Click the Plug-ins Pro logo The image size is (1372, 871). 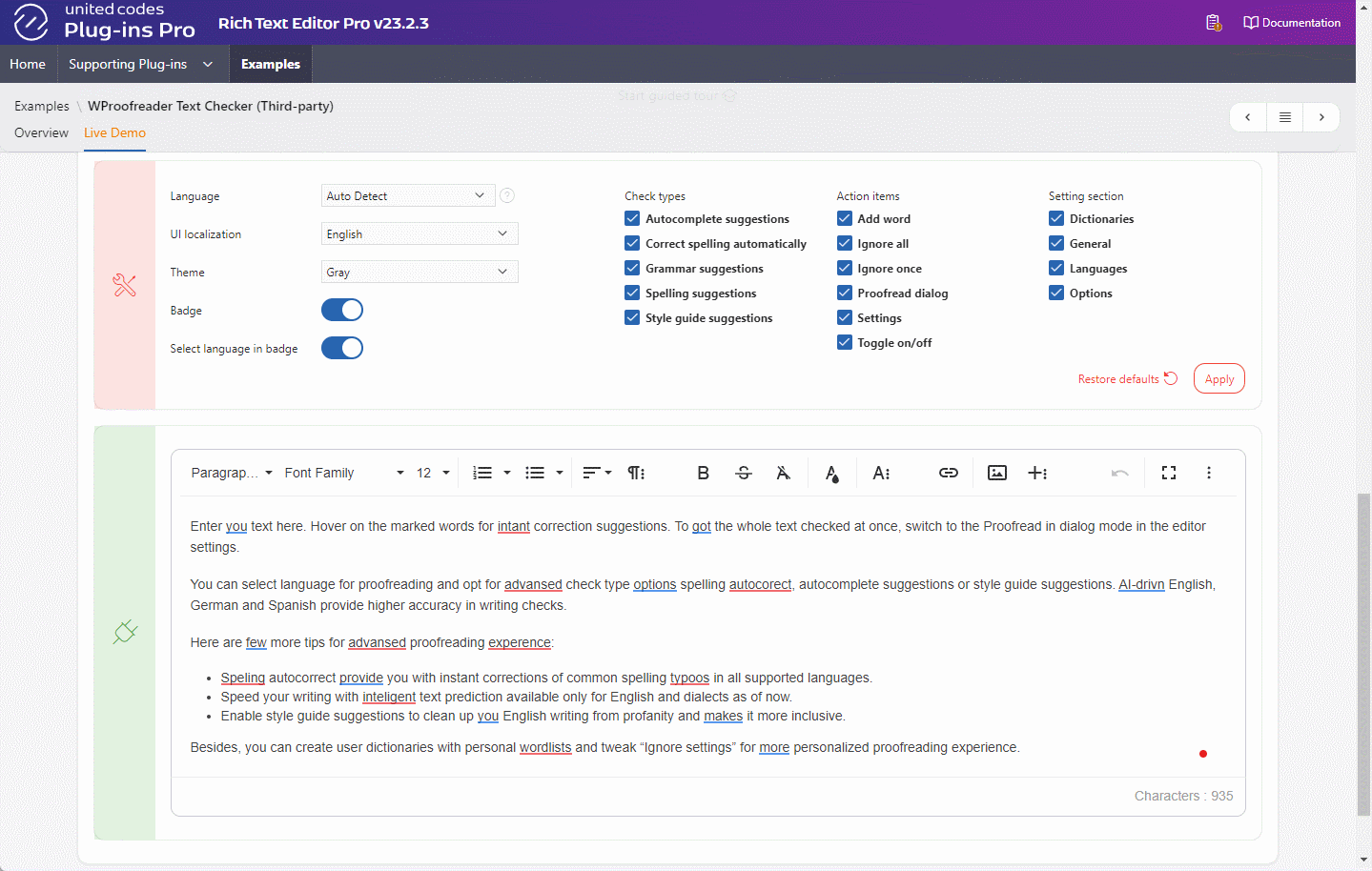[104, 21]
